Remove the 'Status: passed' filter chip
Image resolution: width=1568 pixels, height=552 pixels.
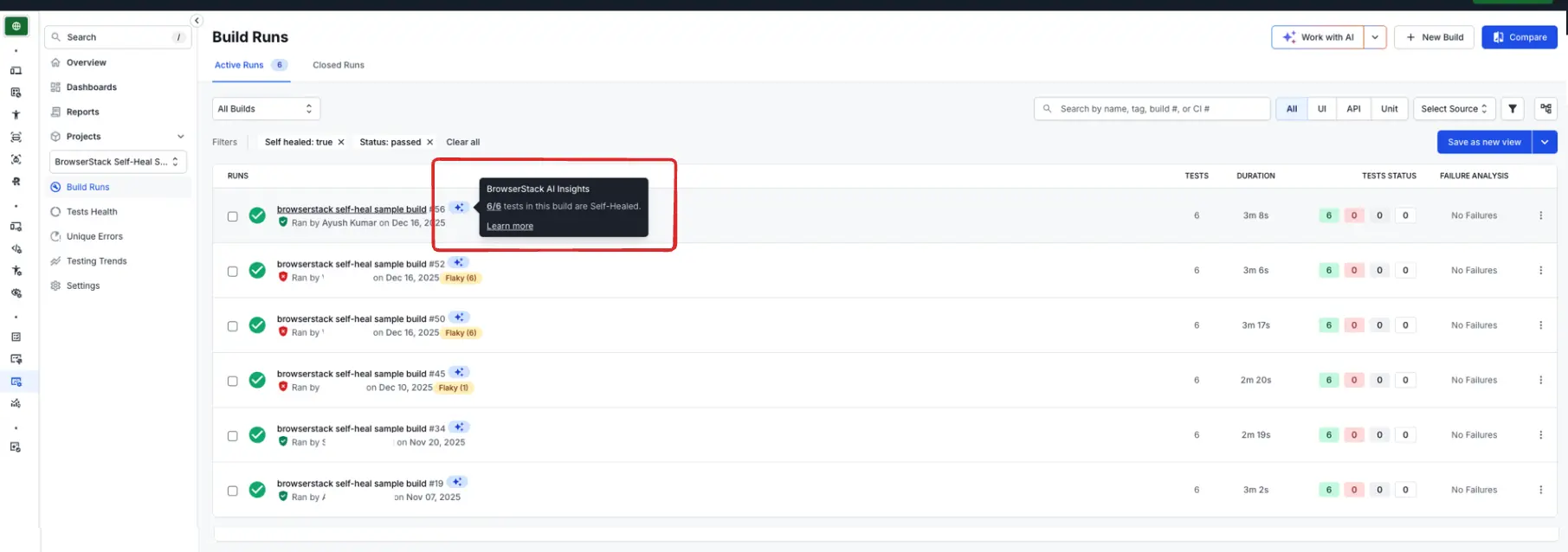point(429,143)
